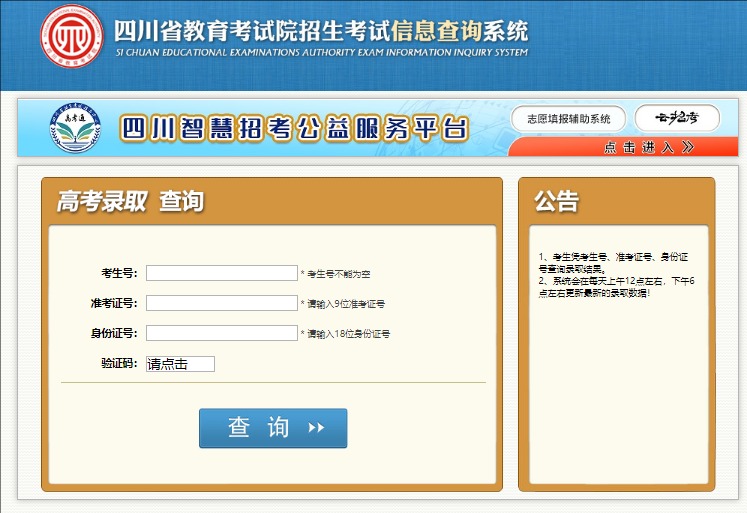The width and height of the screenshot is (747, 513).
Task: Click the round 高考通 logo in banner
Action: (x=75, y=127)
